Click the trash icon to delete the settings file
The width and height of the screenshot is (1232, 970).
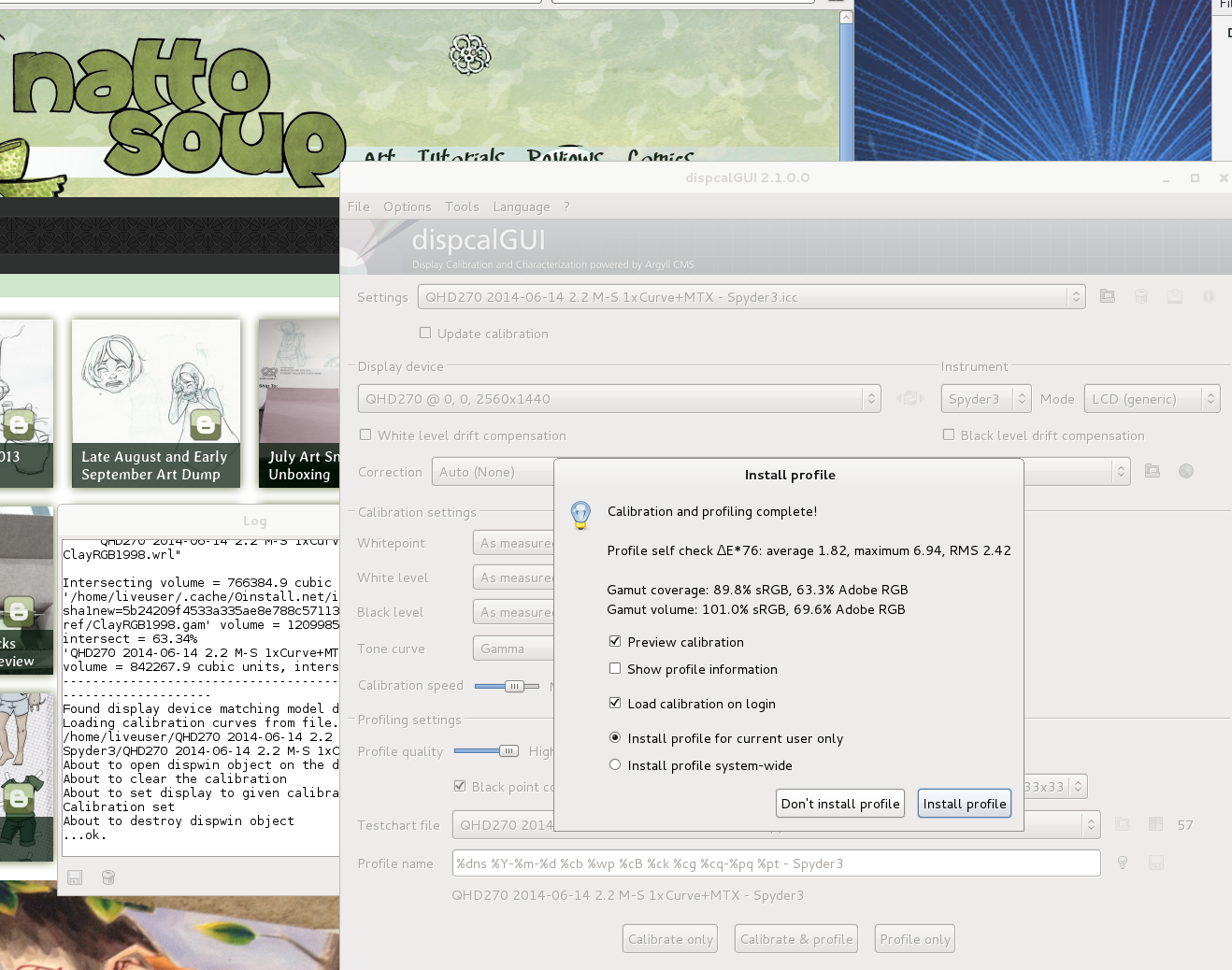tap(1141, 296)
